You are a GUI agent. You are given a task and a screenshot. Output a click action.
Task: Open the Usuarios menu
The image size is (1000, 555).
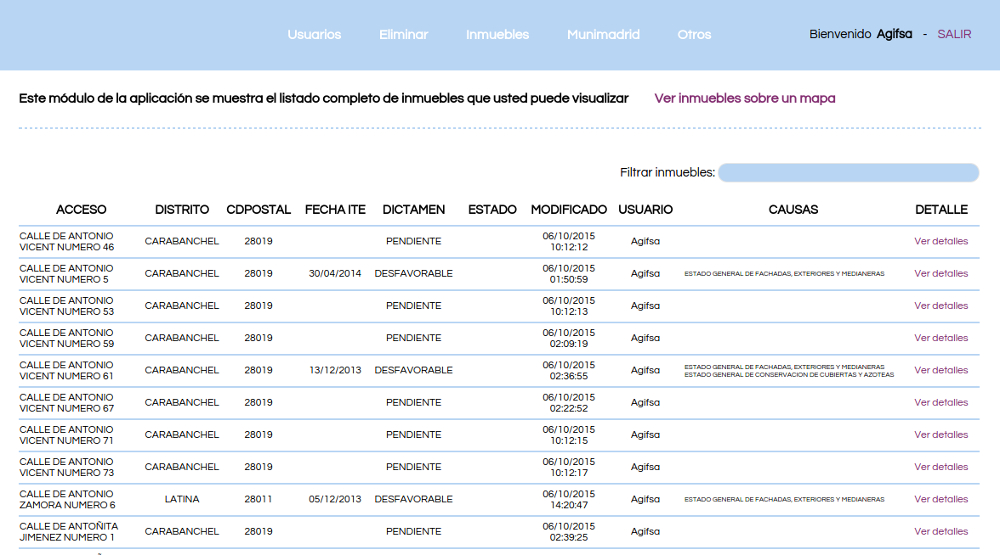coord(314,34)
